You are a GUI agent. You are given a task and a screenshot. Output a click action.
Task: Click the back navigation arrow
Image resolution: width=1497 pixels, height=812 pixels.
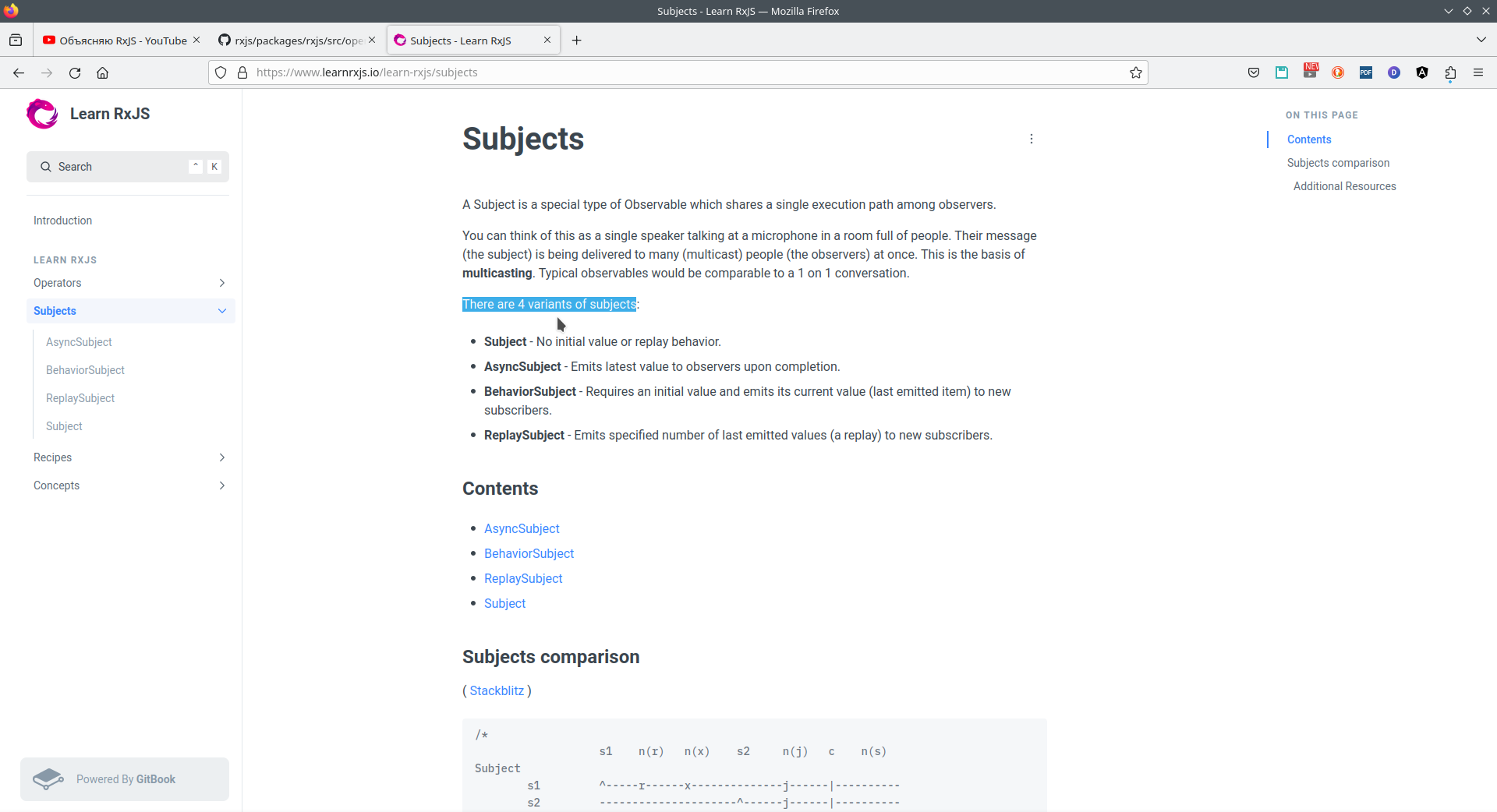19,72
